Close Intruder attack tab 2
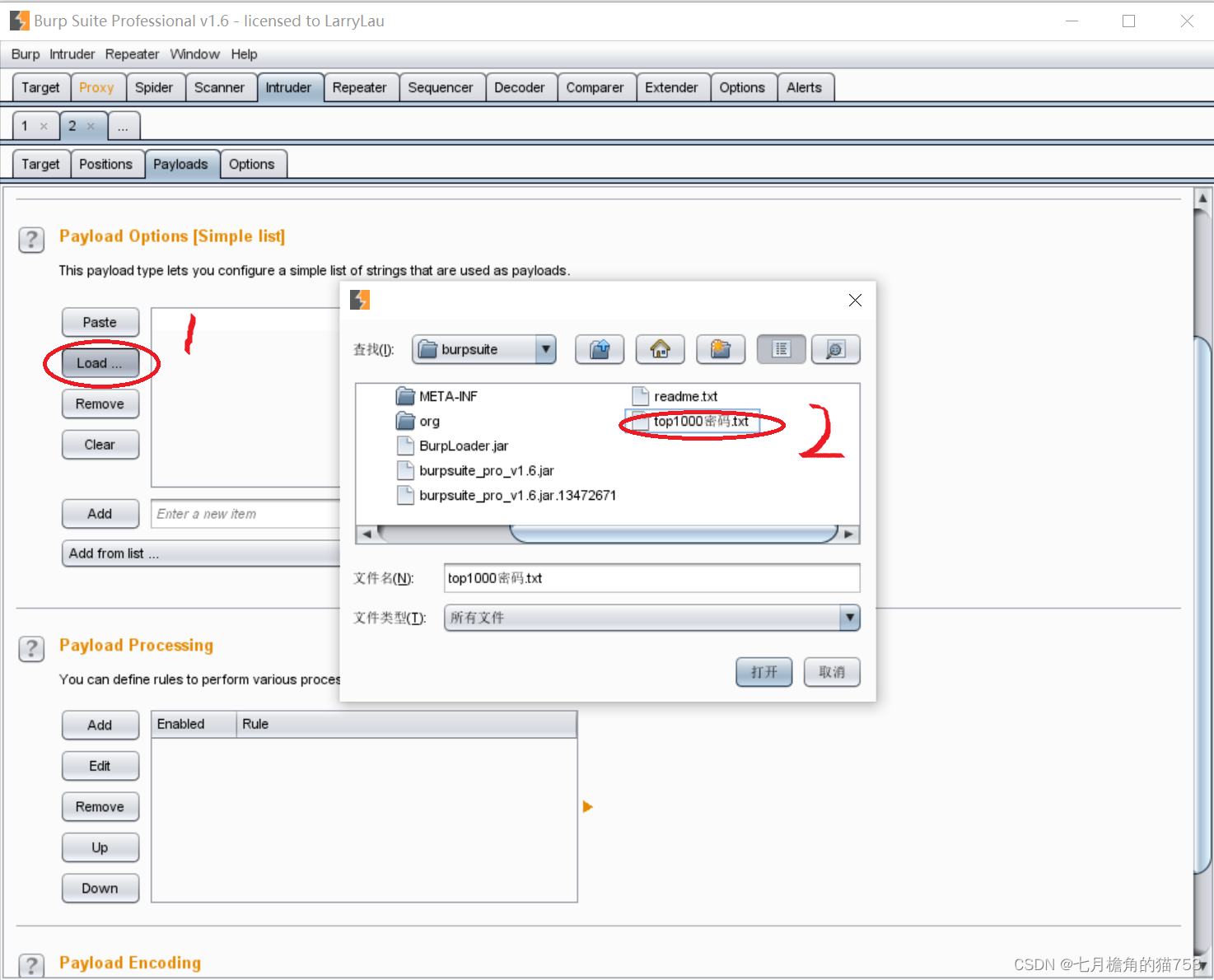Screen dimensions: 1214x980 (91, 126)
